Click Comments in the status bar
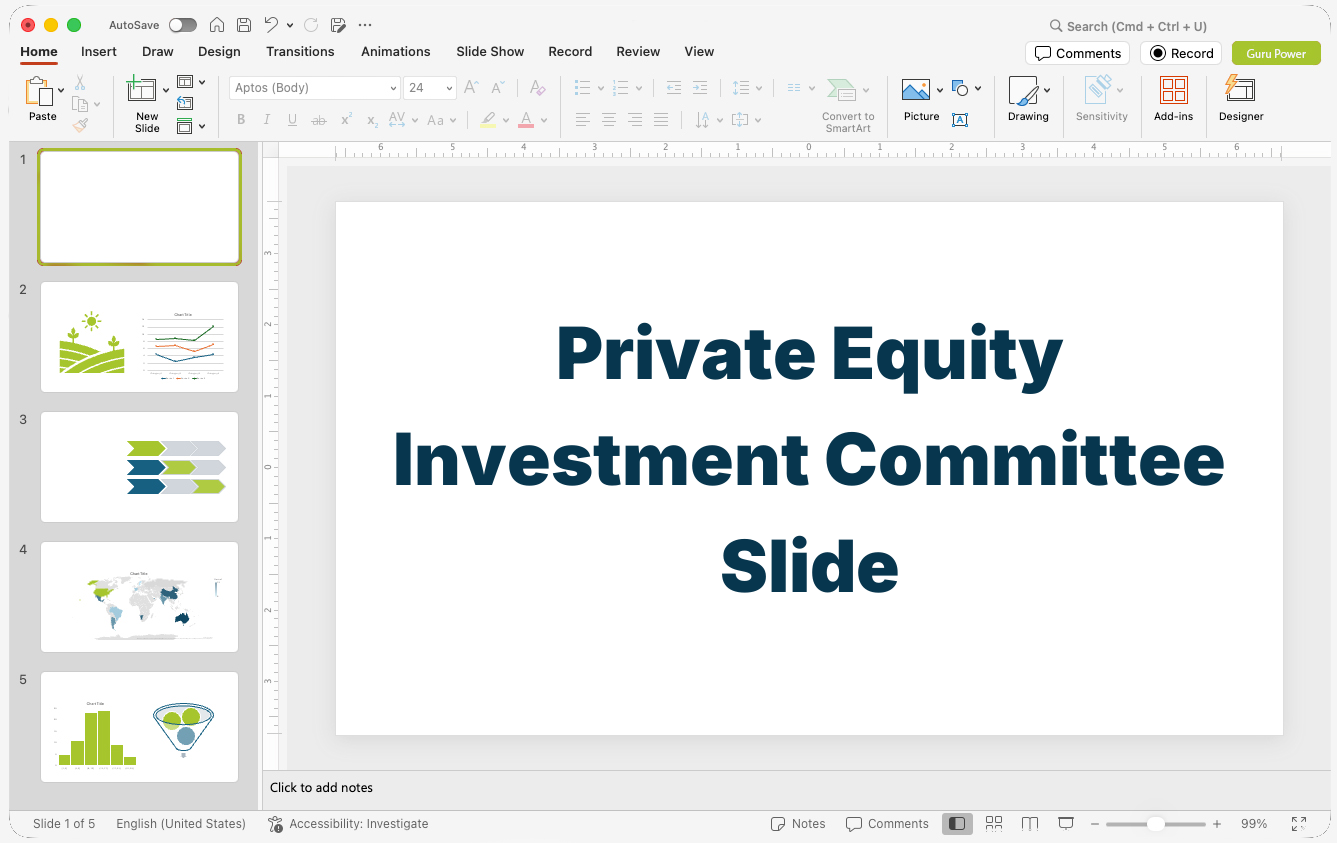Screen dimensions: 1337x843 pyautogui.click(x=887, y=824)
